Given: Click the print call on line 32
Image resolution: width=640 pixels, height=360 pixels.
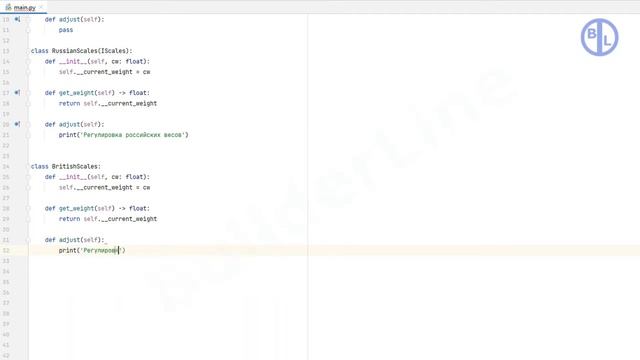Looking at the screenshot, I should click(x=92, y=250).
